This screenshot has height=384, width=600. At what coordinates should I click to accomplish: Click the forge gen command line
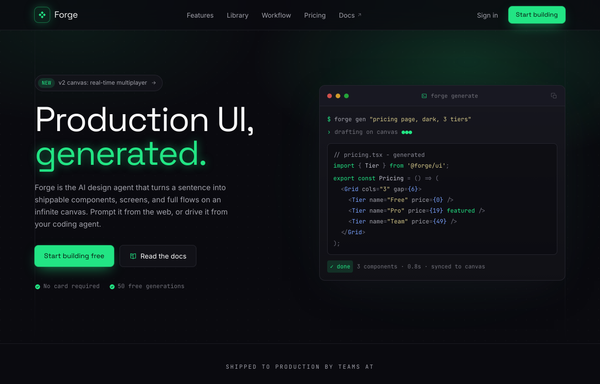pyautogui.click(x=399, y=119)
